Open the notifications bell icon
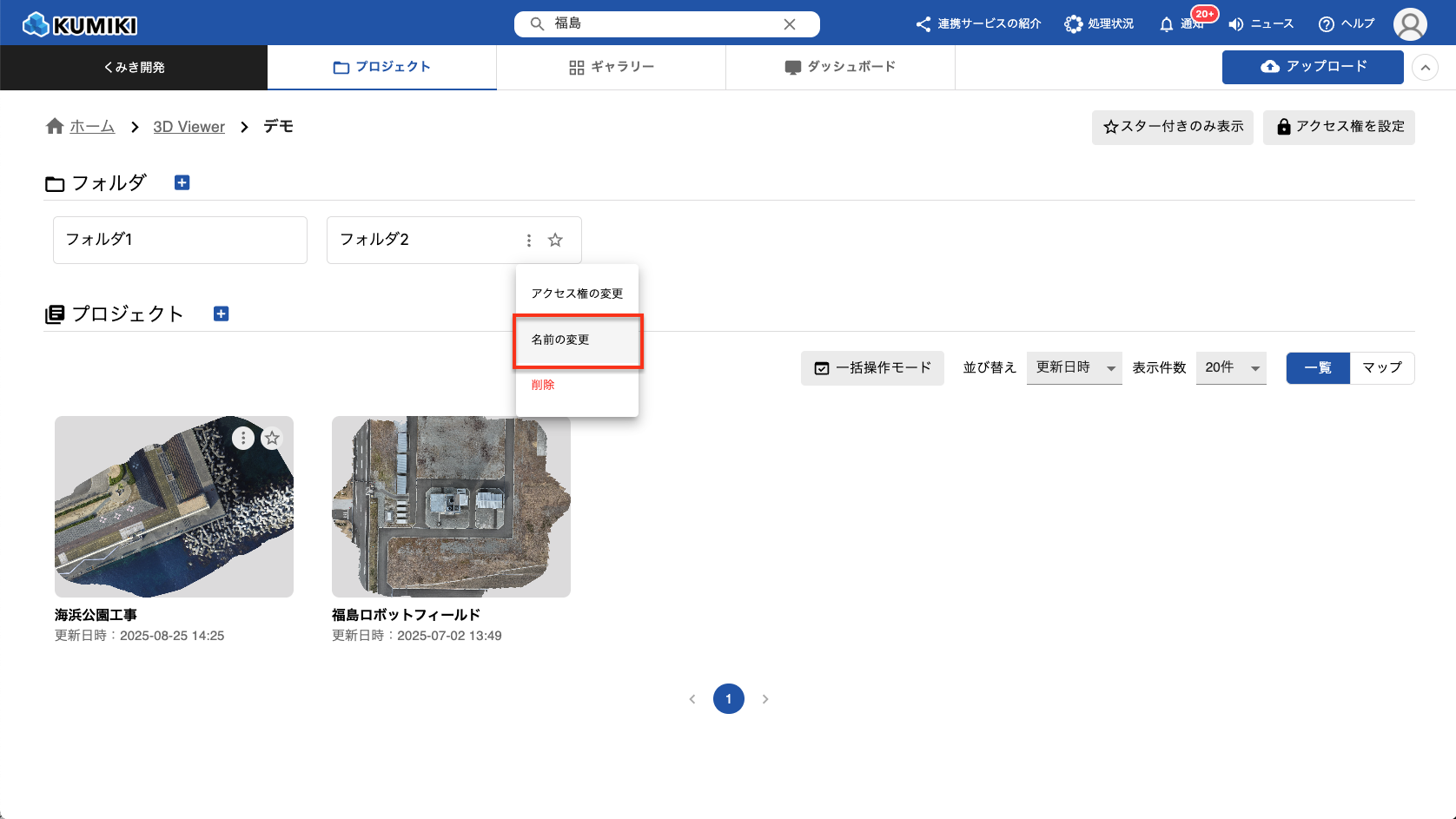This screenshot has width=1456, height=819. (1167, 24)
